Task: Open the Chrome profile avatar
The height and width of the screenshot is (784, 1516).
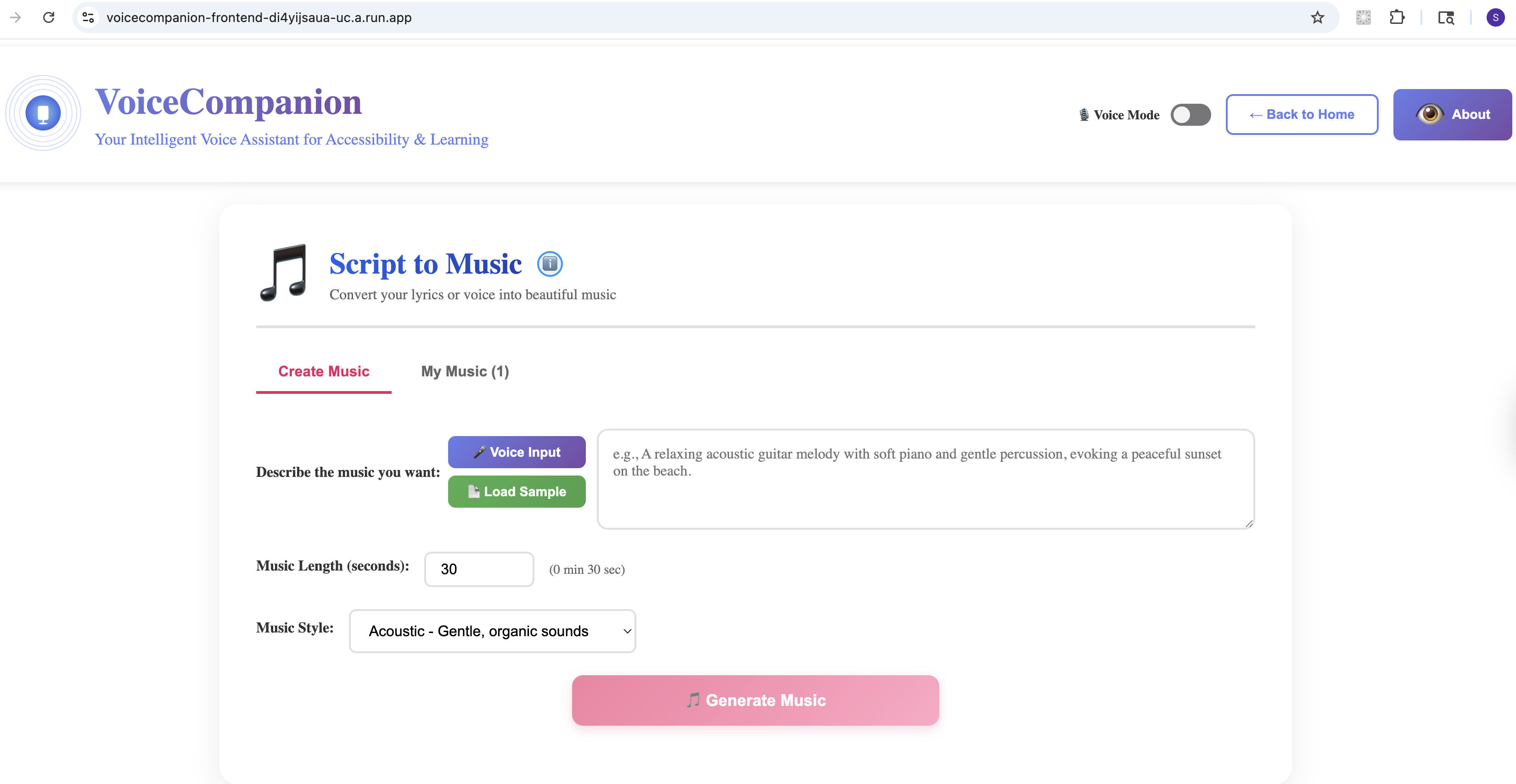Action: [x=1495, y=17]
